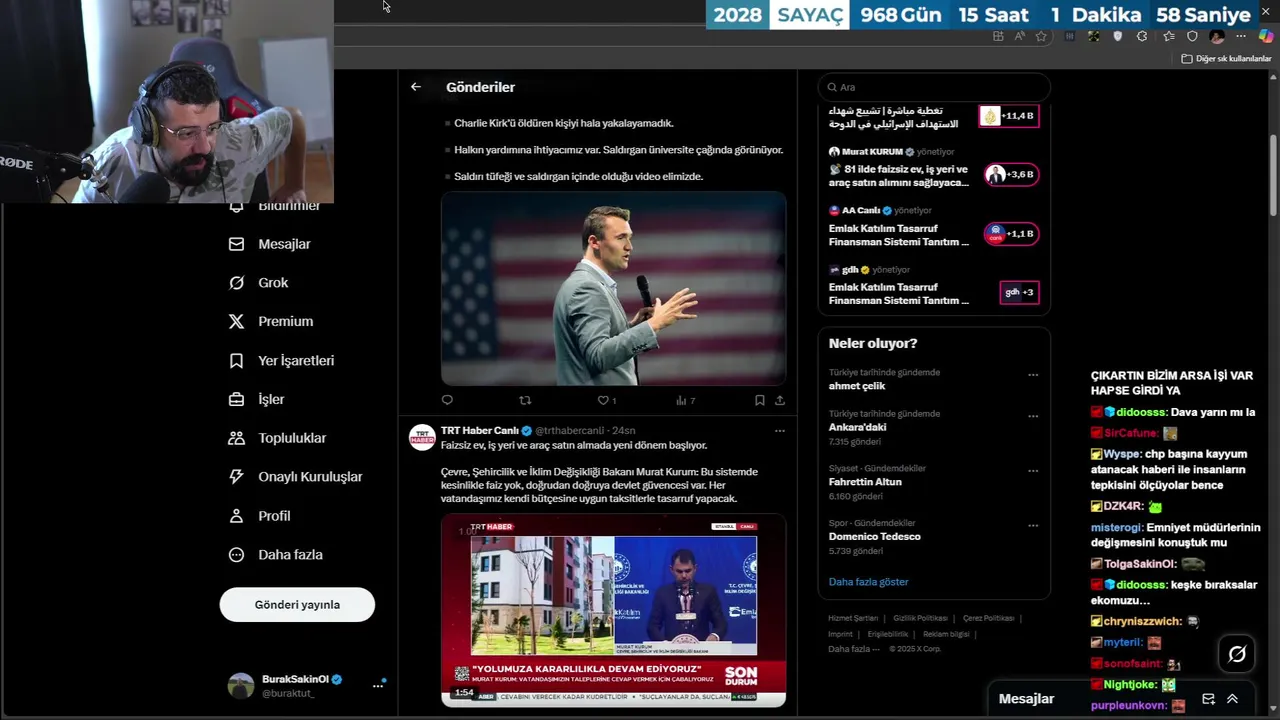The image size is (1280, 720).
Task: Go back using the arrow next to Gönderiler
Action: (x=416, y=87)
